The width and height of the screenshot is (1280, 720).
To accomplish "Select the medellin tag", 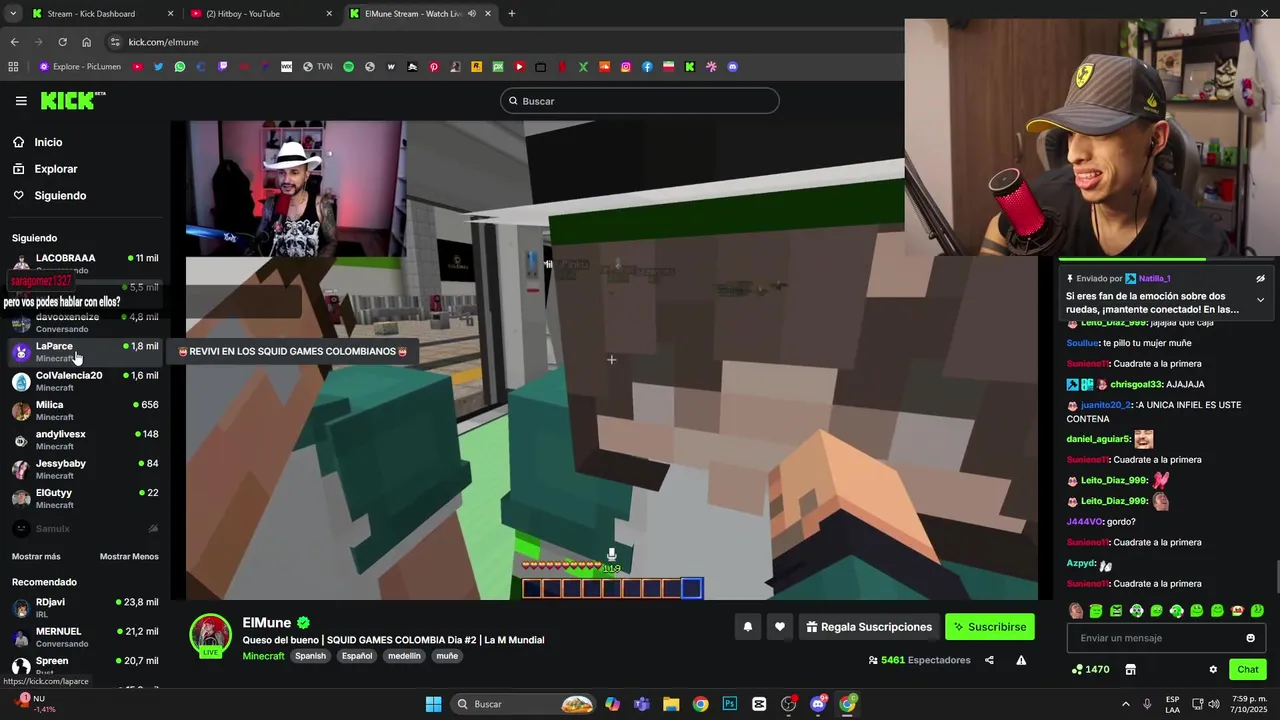I will [404, 656].
